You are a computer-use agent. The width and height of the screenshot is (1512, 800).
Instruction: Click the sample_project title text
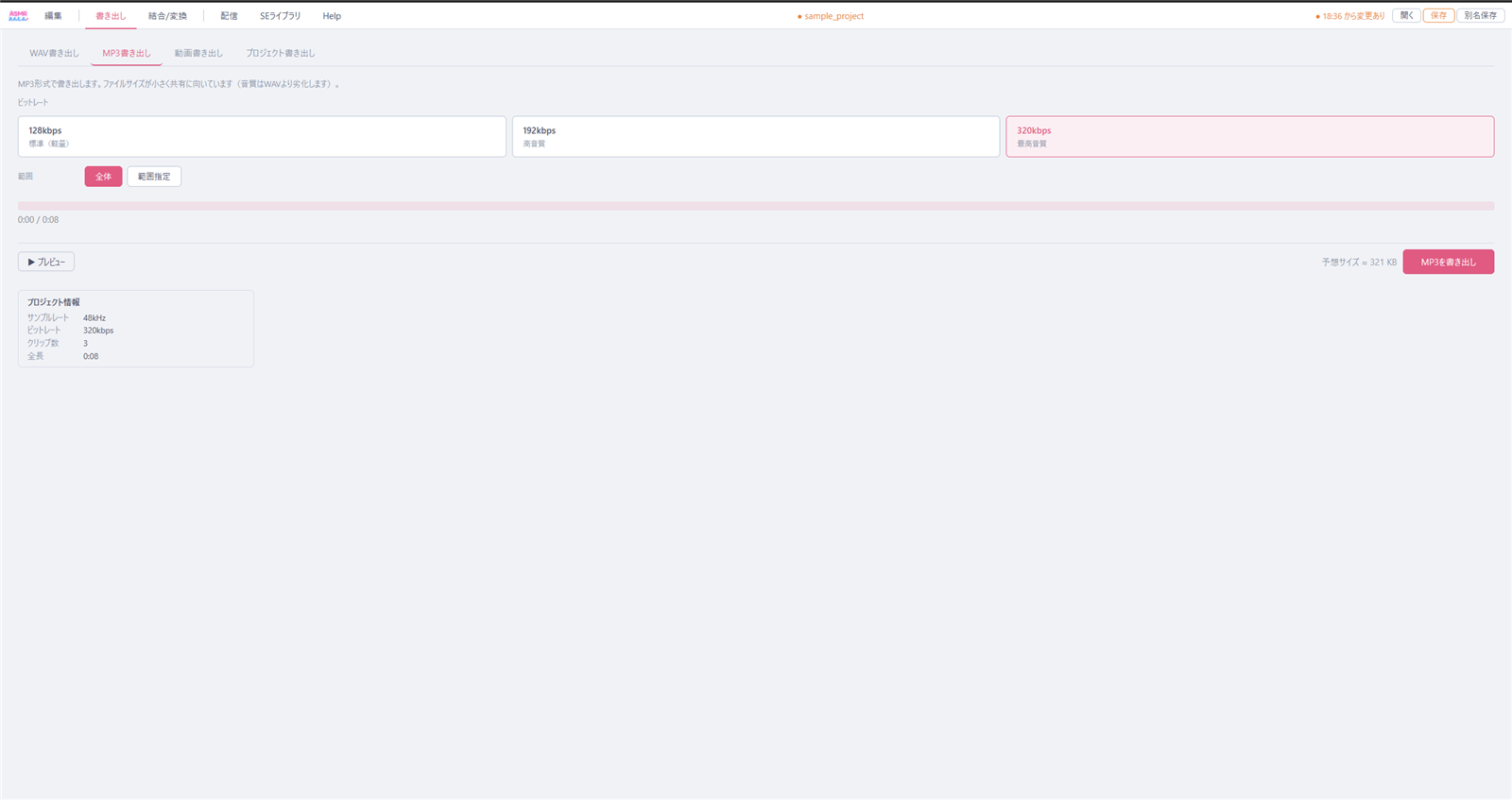tap(833, 16)
